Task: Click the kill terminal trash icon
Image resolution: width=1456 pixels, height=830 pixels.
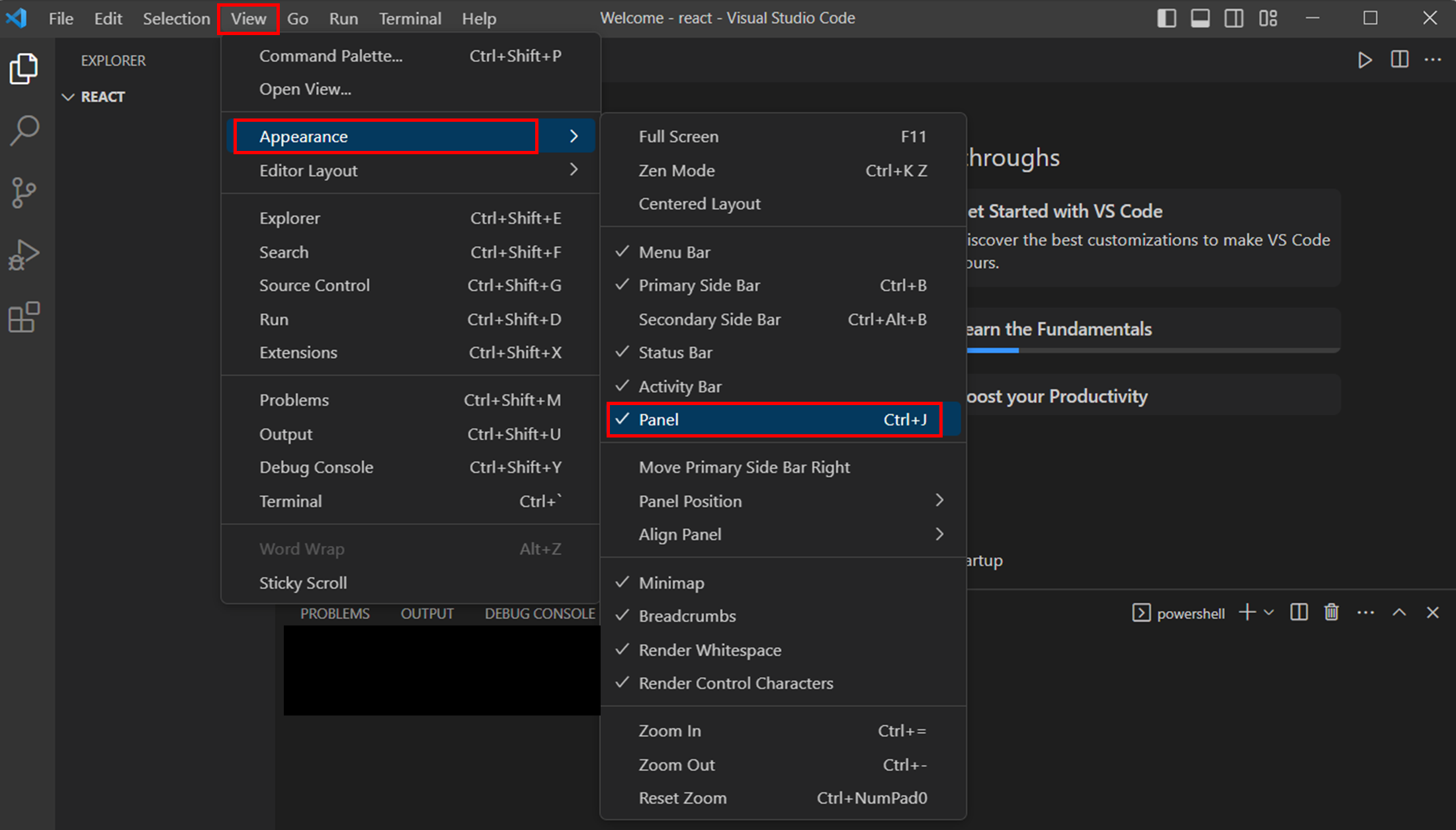Action: coord(1331,612)
